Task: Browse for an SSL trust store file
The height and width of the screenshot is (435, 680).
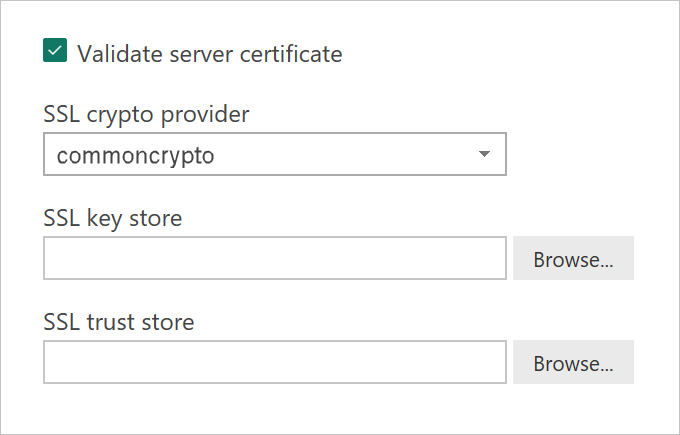Action: point(573,363)
